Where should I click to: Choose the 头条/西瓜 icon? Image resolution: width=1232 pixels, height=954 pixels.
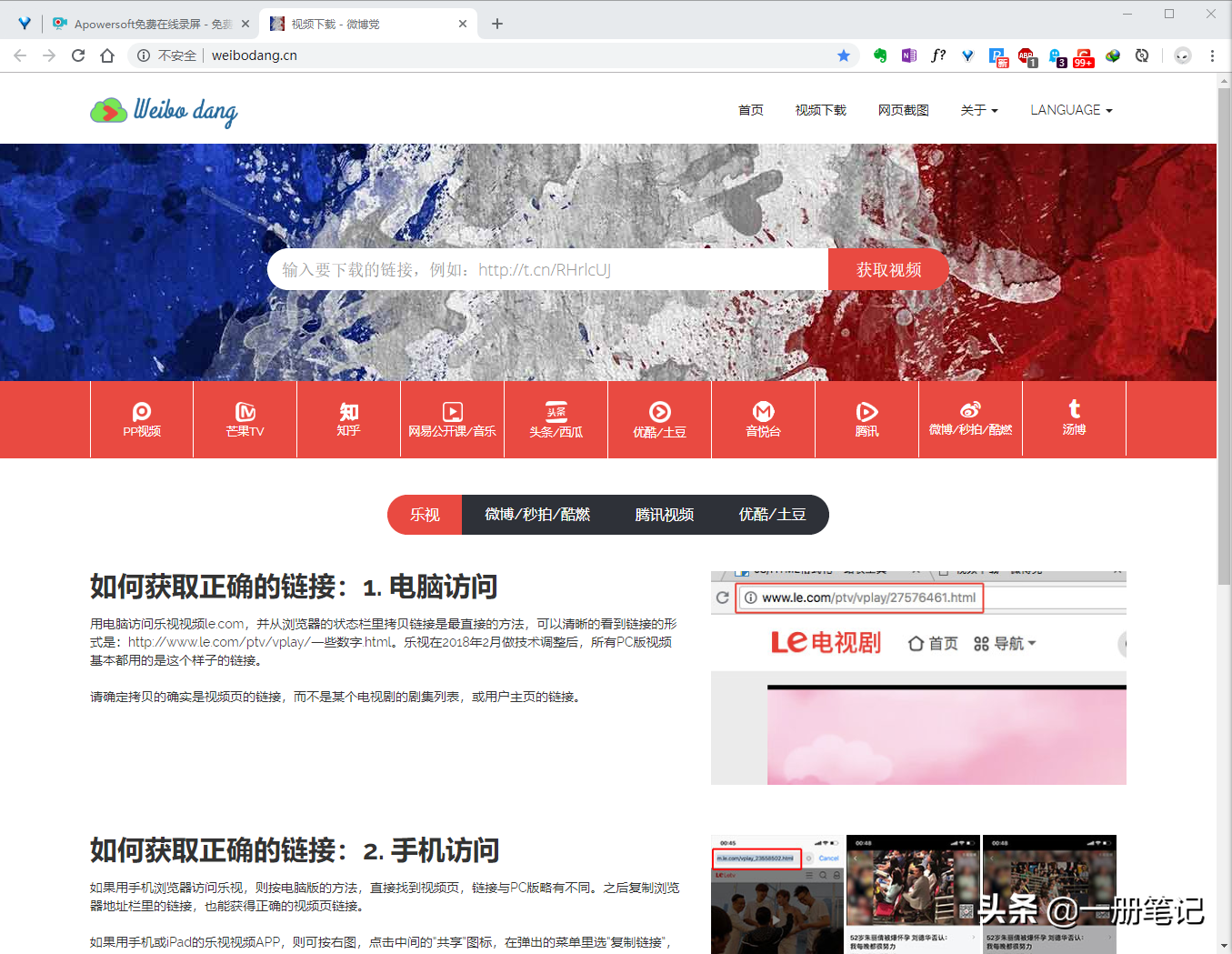556,419
